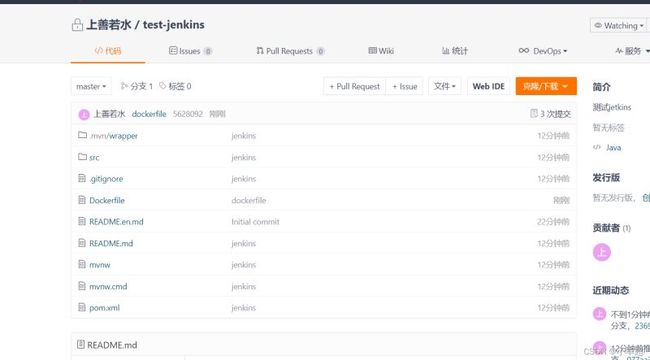
Task: Open the Pull Requests tab
Action: [290, 51]
